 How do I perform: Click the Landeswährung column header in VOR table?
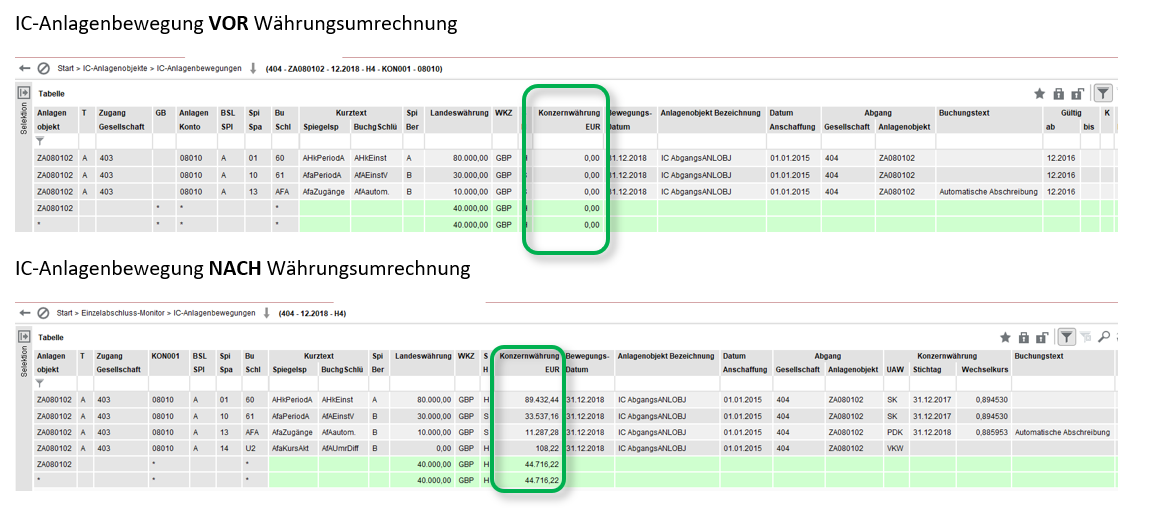coord(459,113)
